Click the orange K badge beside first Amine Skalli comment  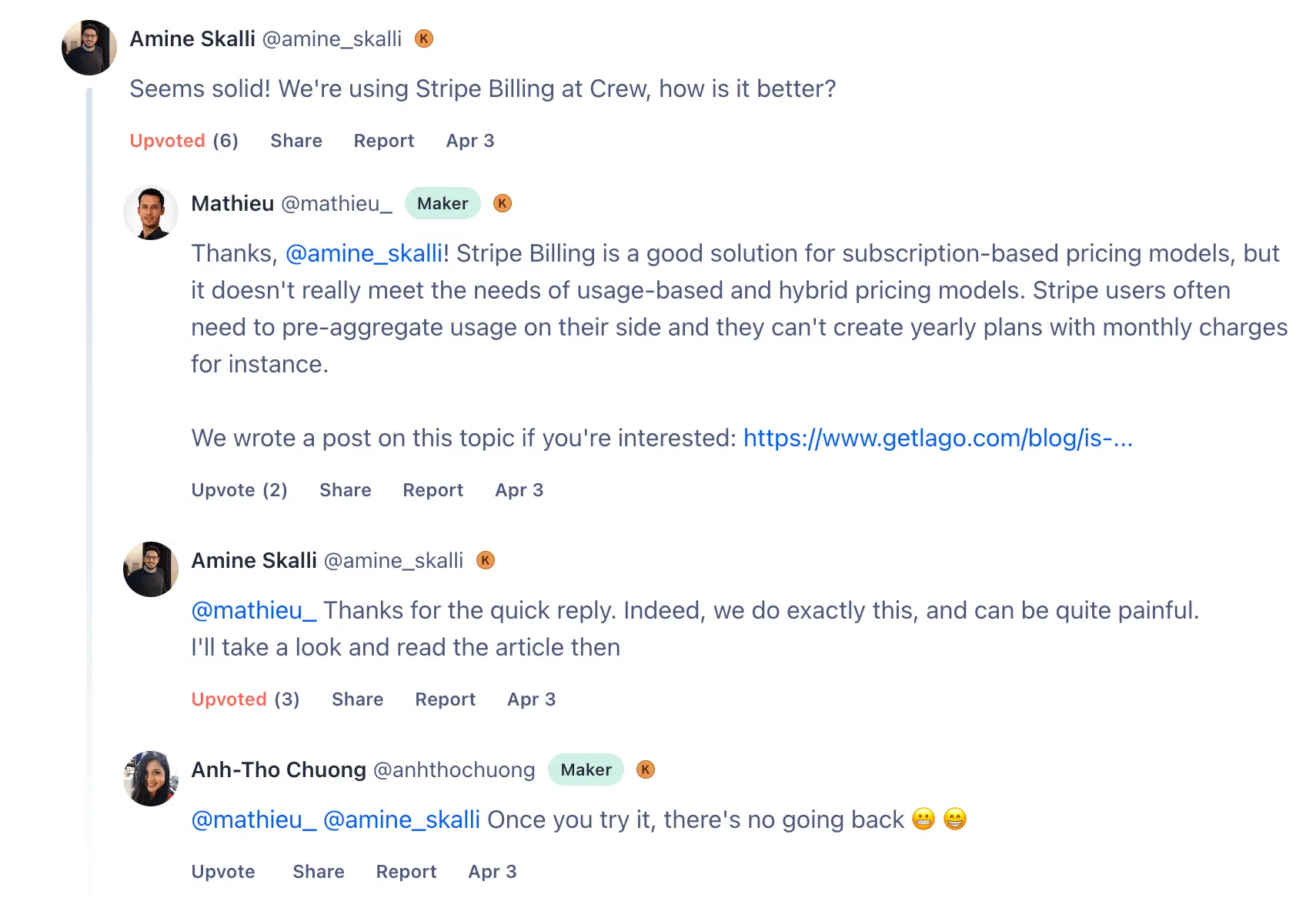(424, 38)
